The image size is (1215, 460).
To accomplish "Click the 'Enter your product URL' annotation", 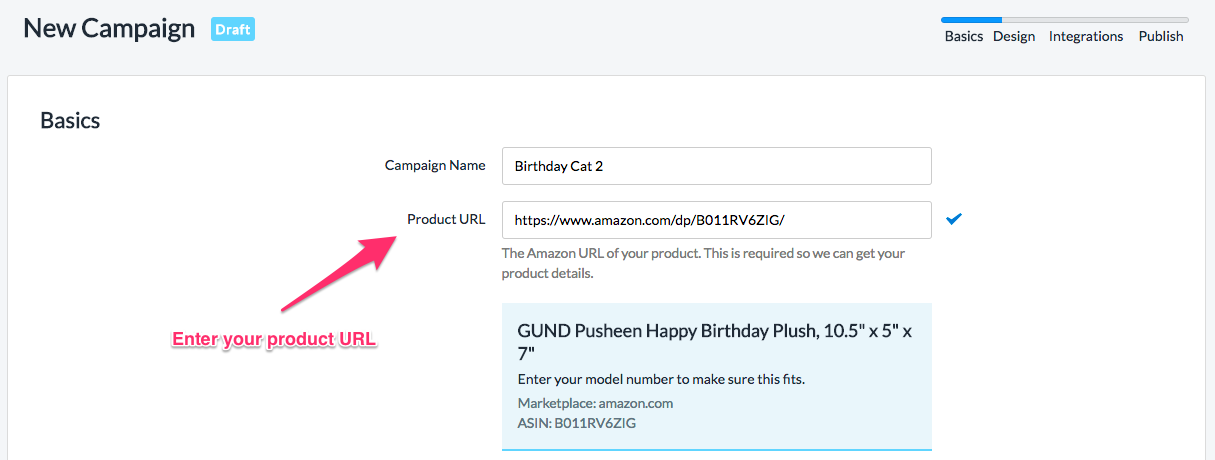I will pyautogui.click(x=274, y=339).
